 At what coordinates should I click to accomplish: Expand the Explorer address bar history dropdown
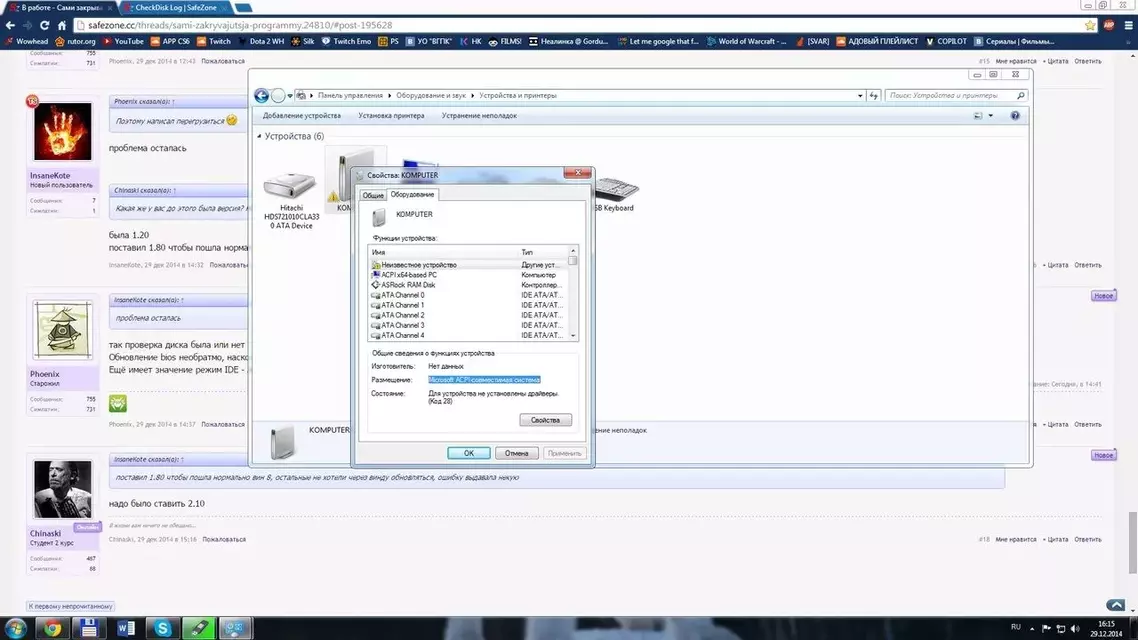[x=860, y=96]
